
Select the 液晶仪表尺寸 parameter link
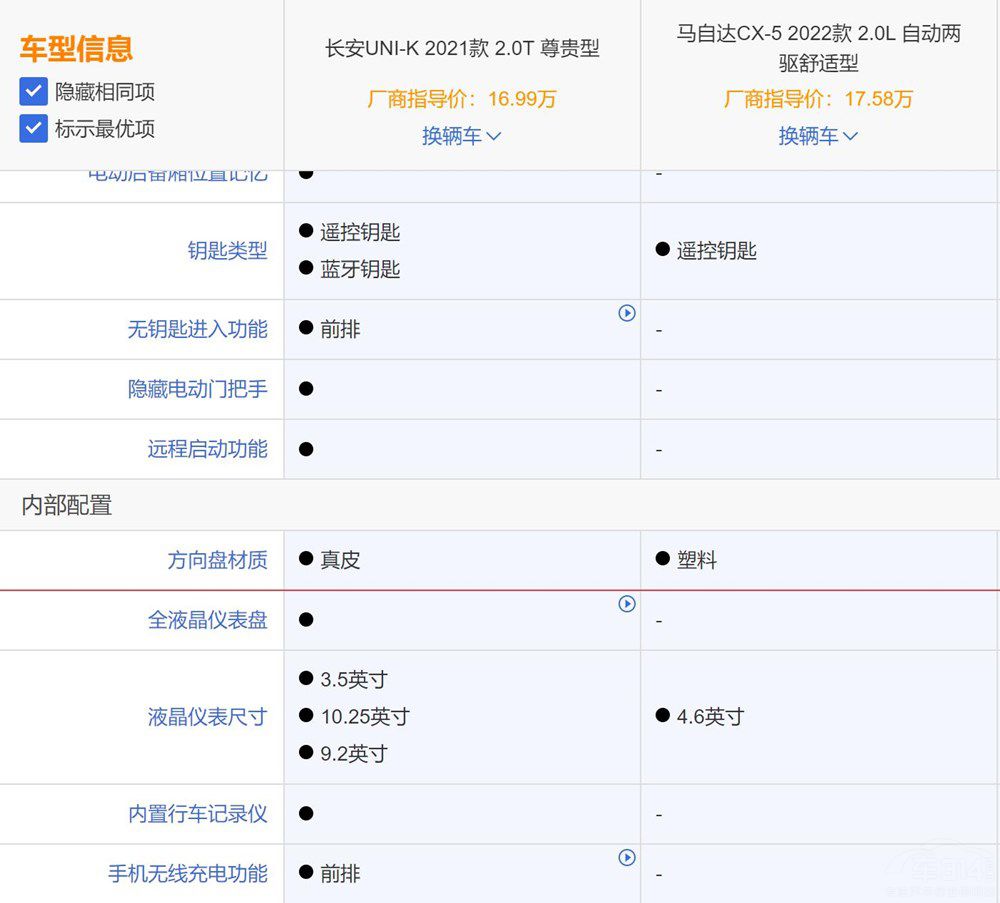[x=207, y=717]
